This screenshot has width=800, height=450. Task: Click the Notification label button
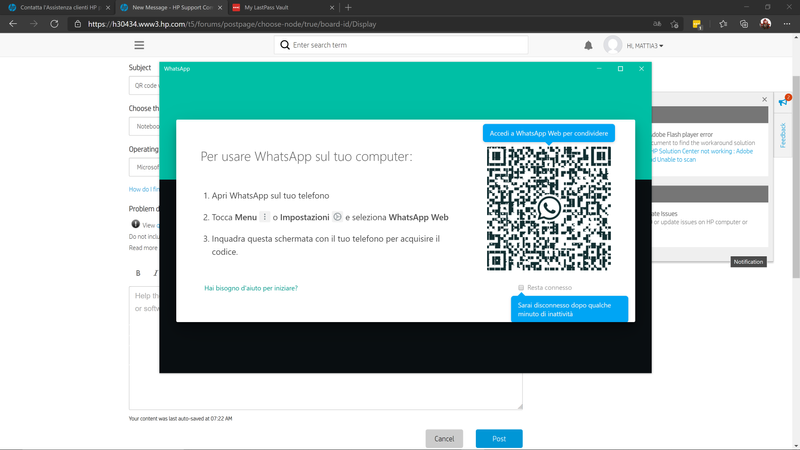coord(748,262)
